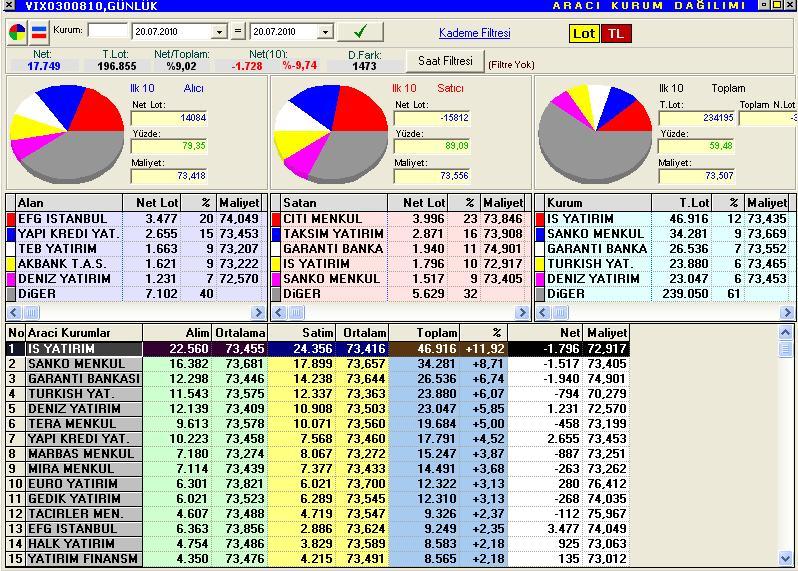Click red swatch beside EFG ISTANBUL buyer
The image size is (798, 571).
pos(11,219)
